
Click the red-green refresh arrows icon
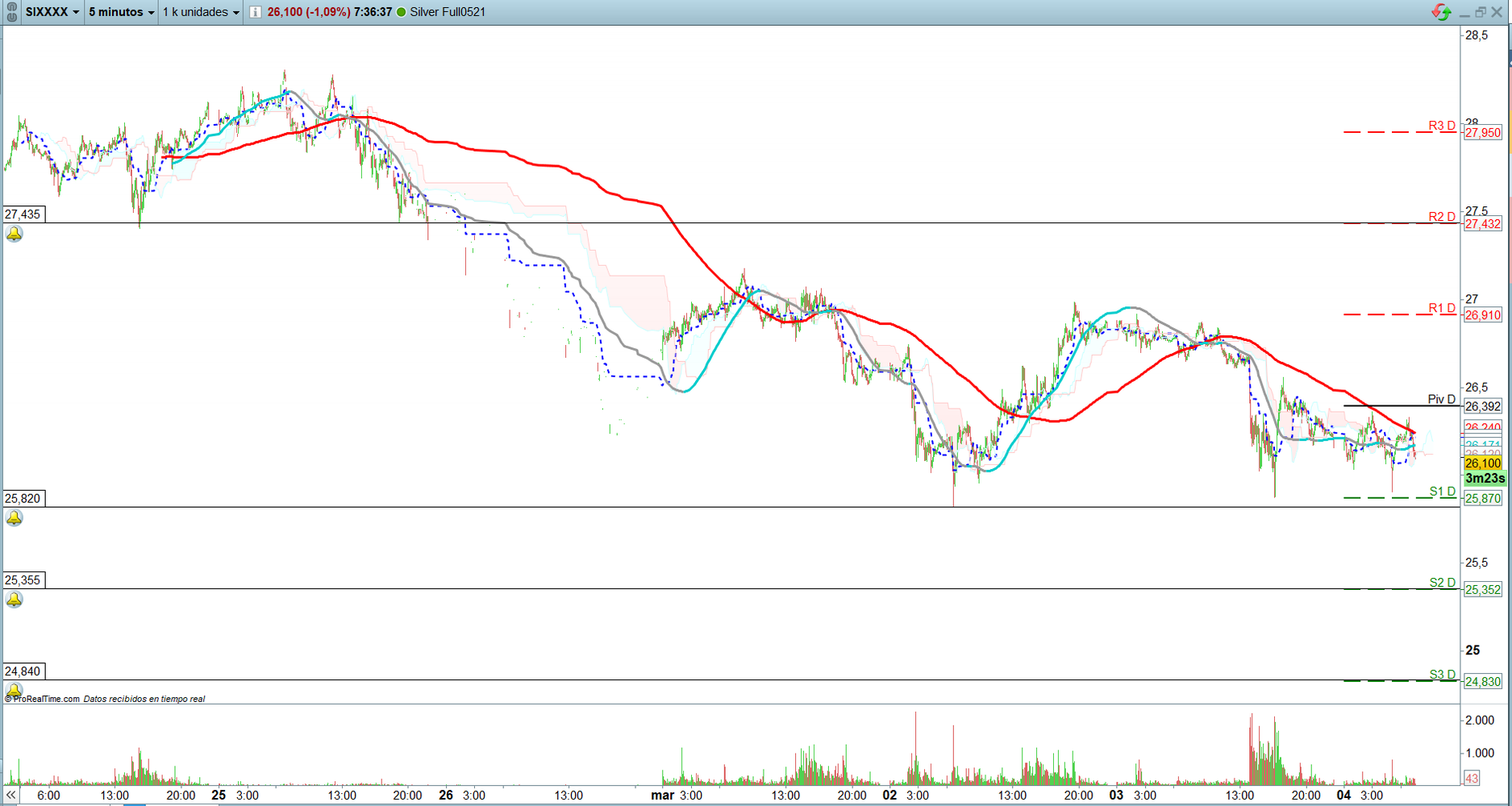point(1441,12)
